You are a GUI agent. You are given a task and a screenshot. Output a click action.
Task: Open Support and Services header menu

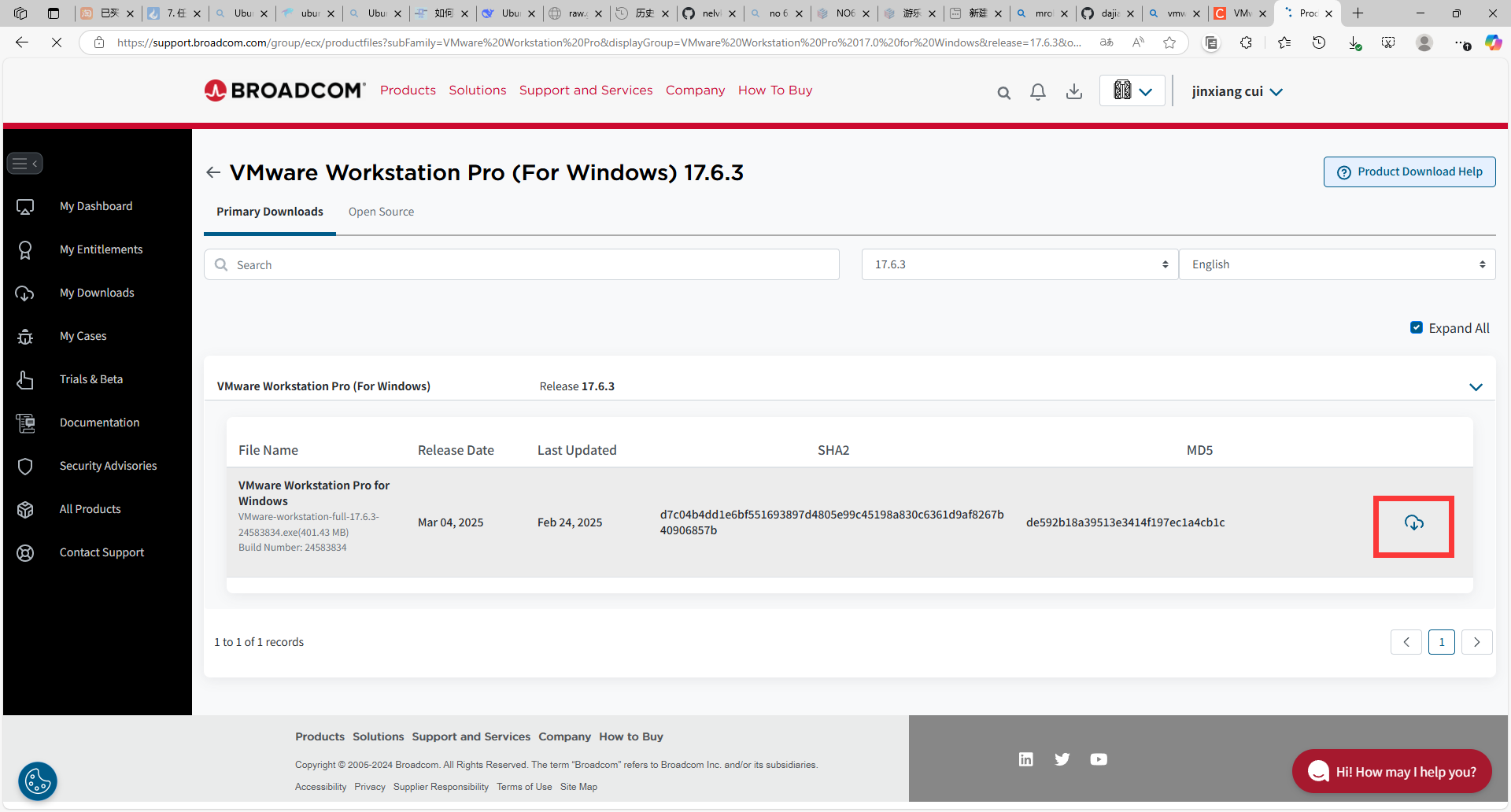[x=586, y=90]
